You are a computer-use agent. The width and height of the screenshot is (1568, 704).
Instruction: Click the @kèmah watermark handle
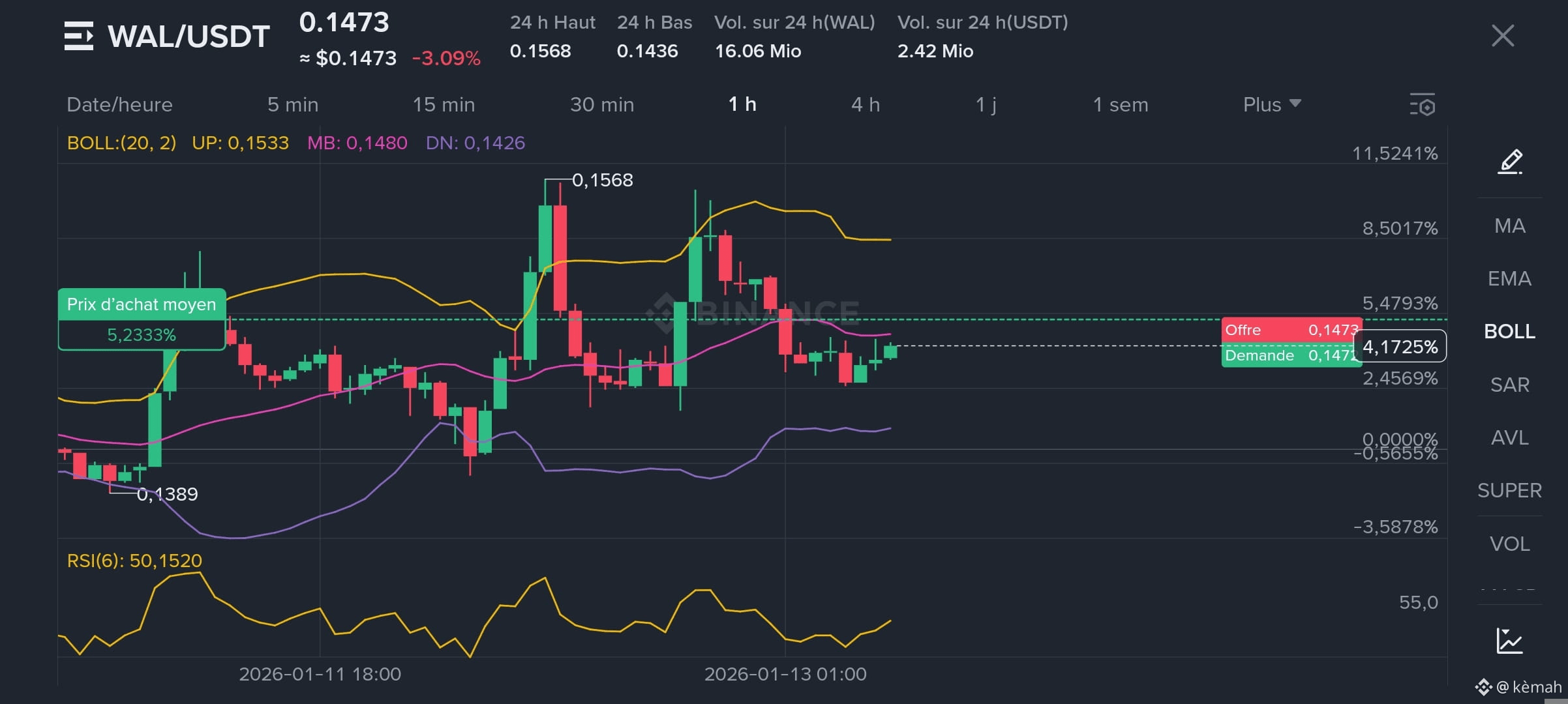click(x=1528, y=687)
